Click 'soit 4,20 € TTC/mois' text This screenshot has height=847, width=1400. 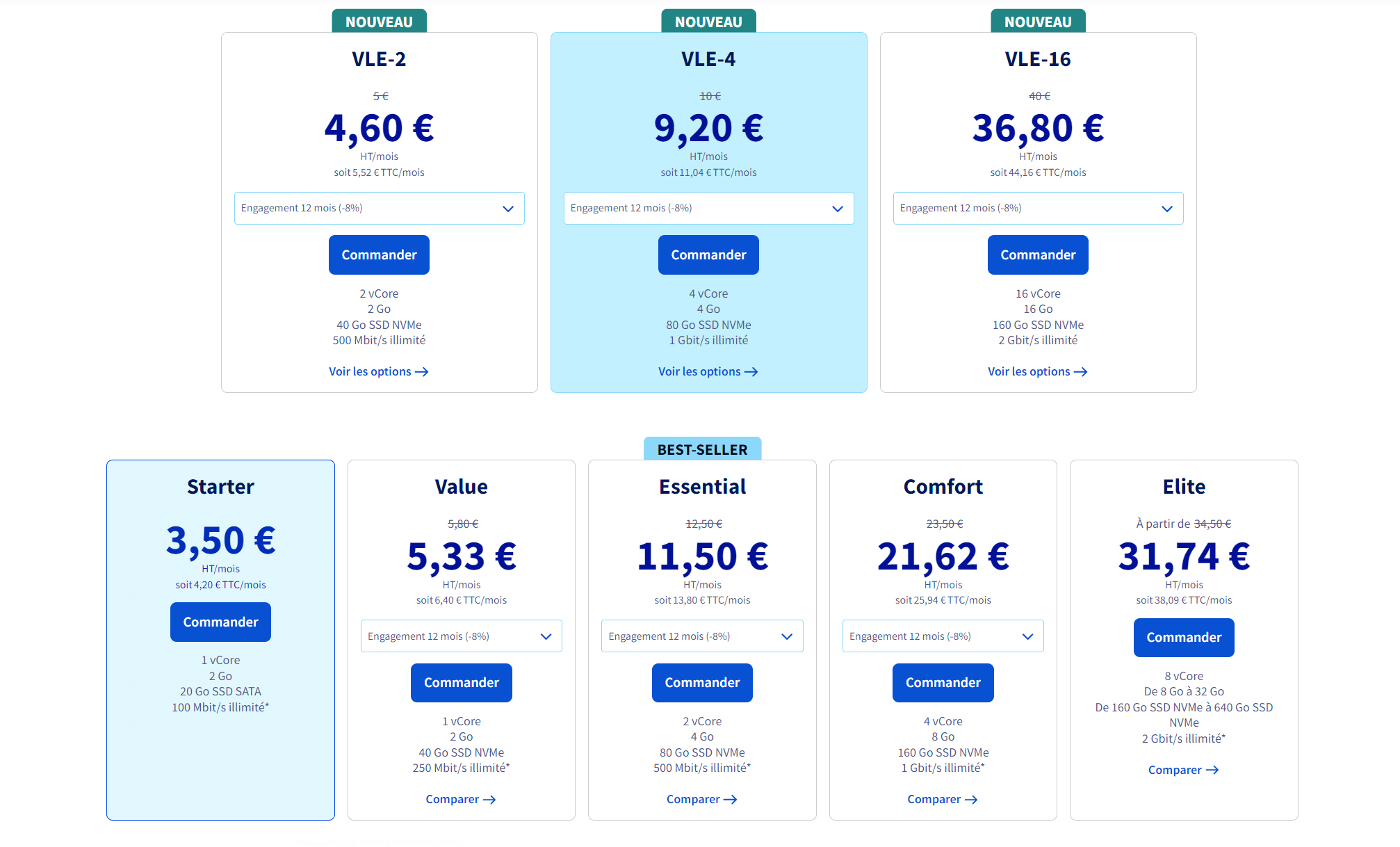coord(220,585)
